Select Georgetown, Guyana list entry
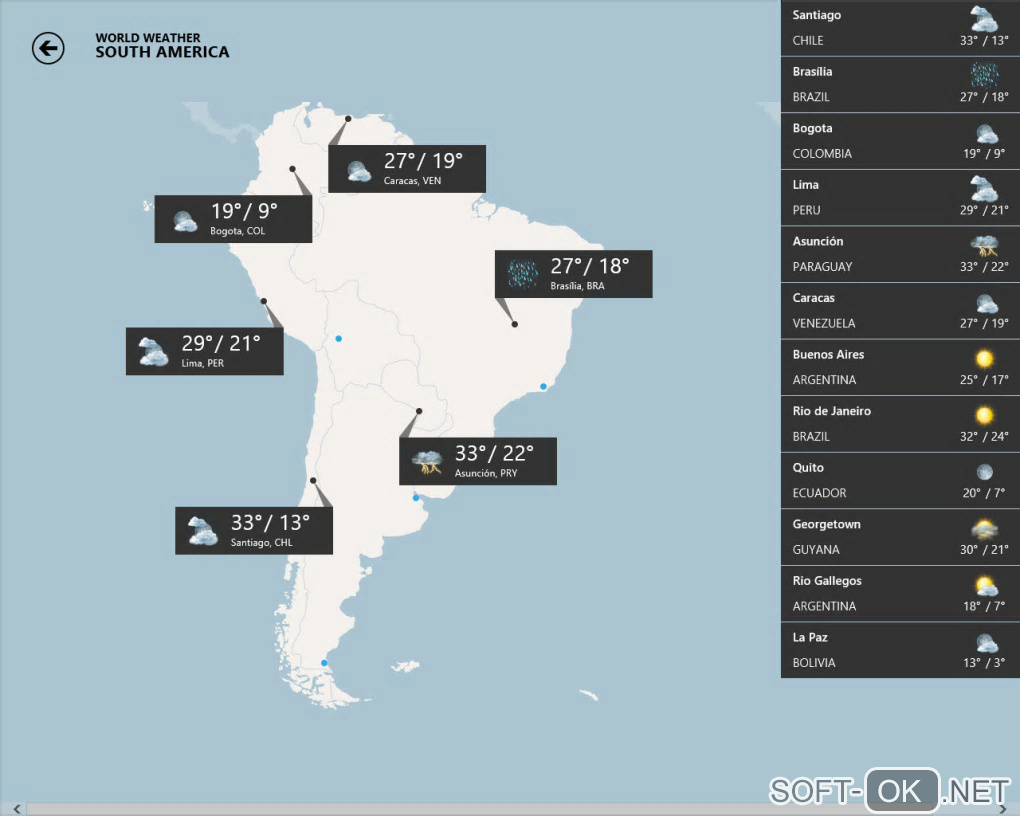This screenshot has width=1020, height=816. click(900, 537)
